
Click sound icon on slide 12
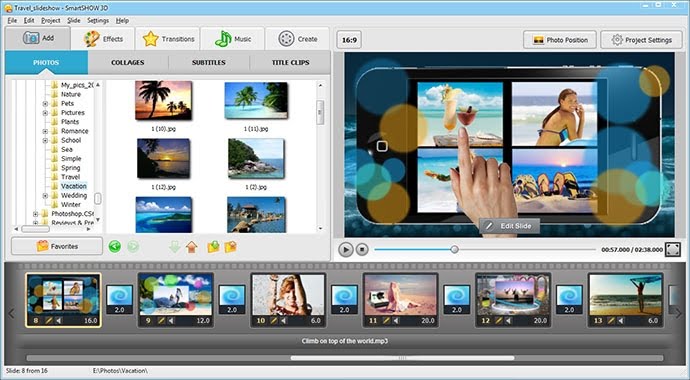(508, 321)
